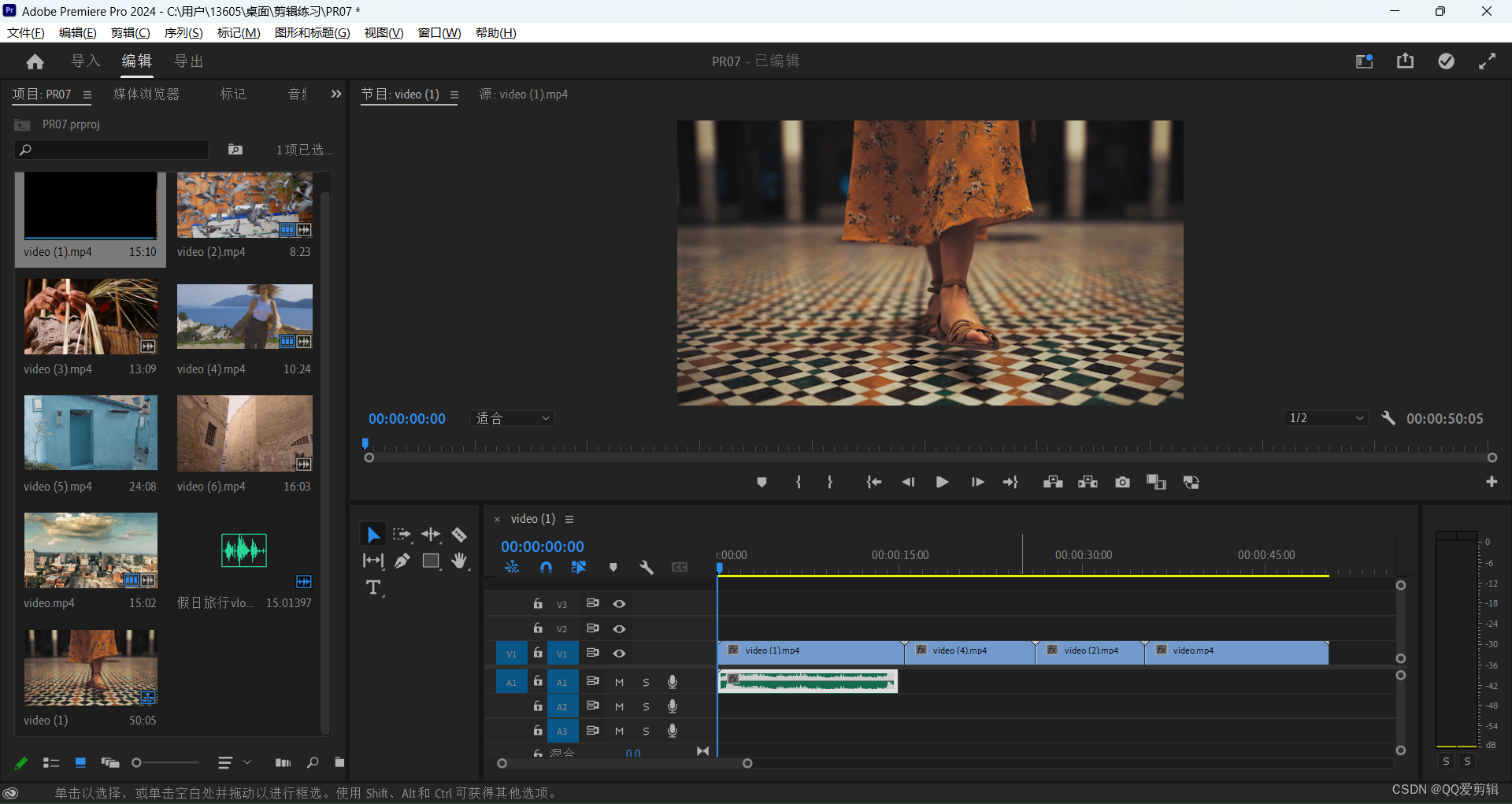Select the video (3).mp4 thumbnail

(x=91, y=317)
